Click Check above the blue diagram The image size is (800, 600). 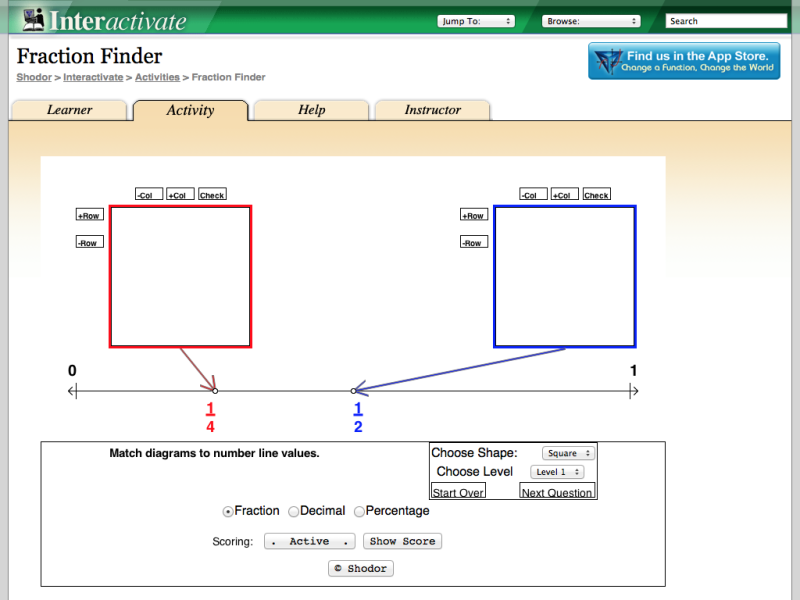point(597,194)
